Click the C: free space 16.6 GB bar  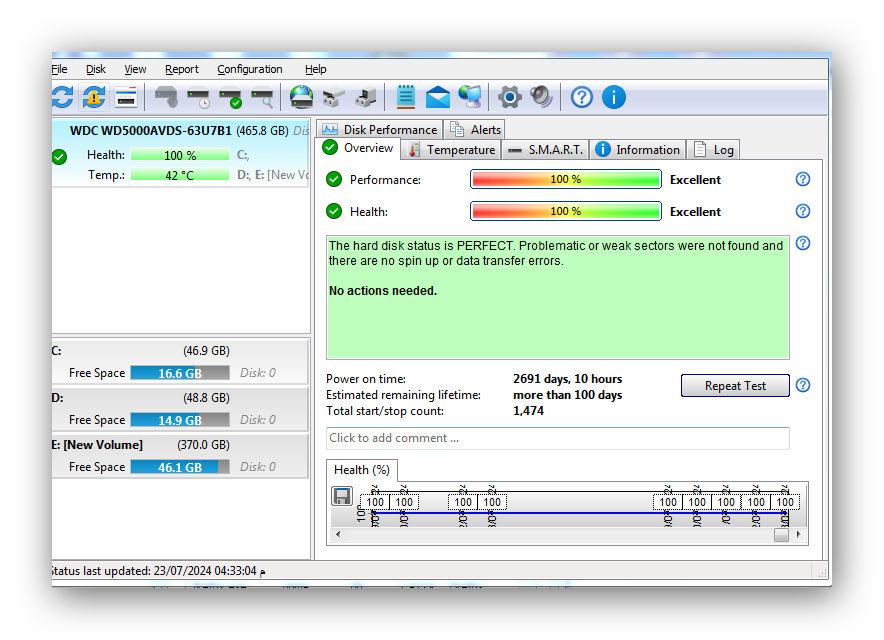click(180, 373)
